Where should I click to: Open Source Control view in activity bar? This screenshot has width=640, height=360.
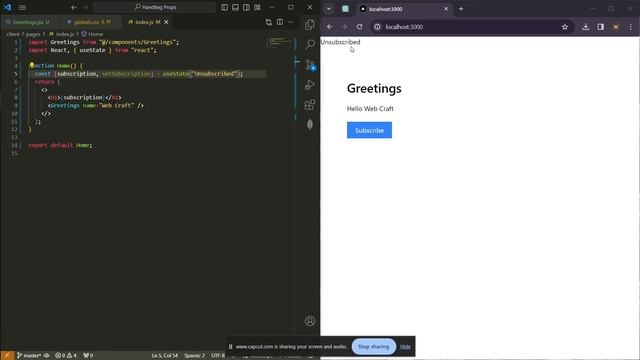click(310, 64)
